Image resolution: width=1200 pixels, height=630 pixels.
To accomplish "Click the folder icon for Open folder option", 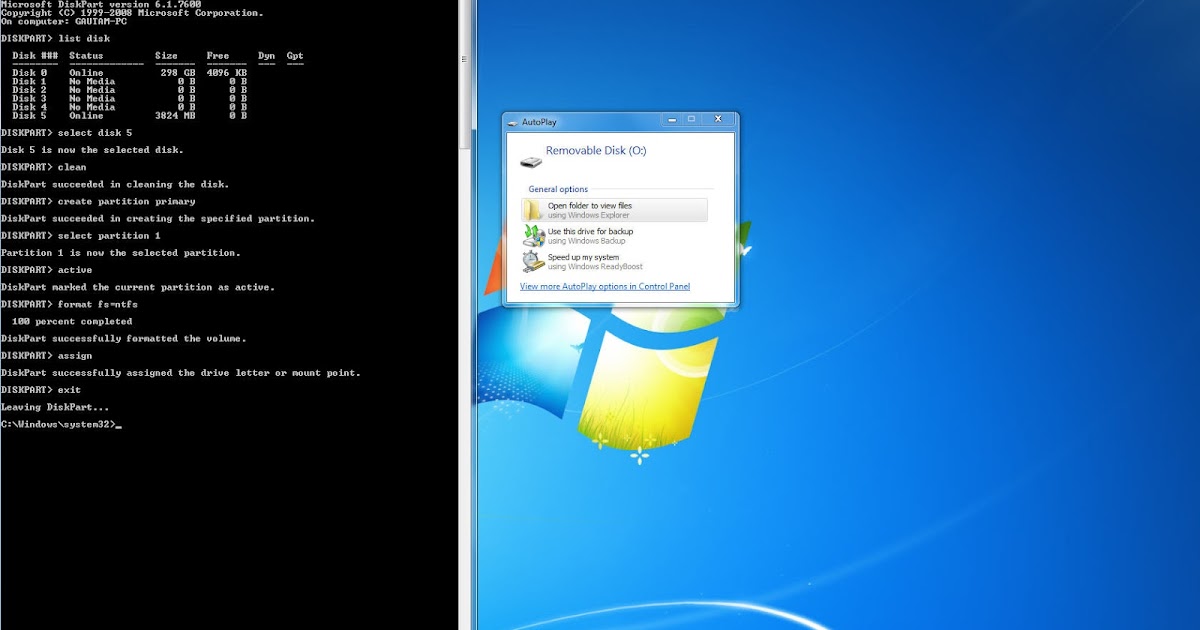I will pos(533,210).
